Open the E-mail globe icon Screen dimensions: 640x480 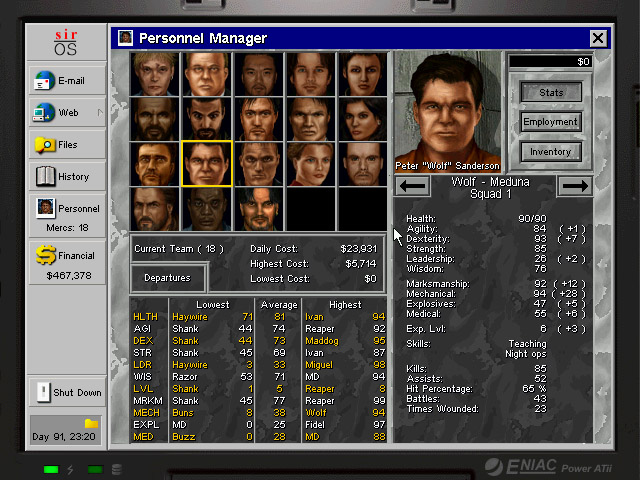(x=44, y=80)
